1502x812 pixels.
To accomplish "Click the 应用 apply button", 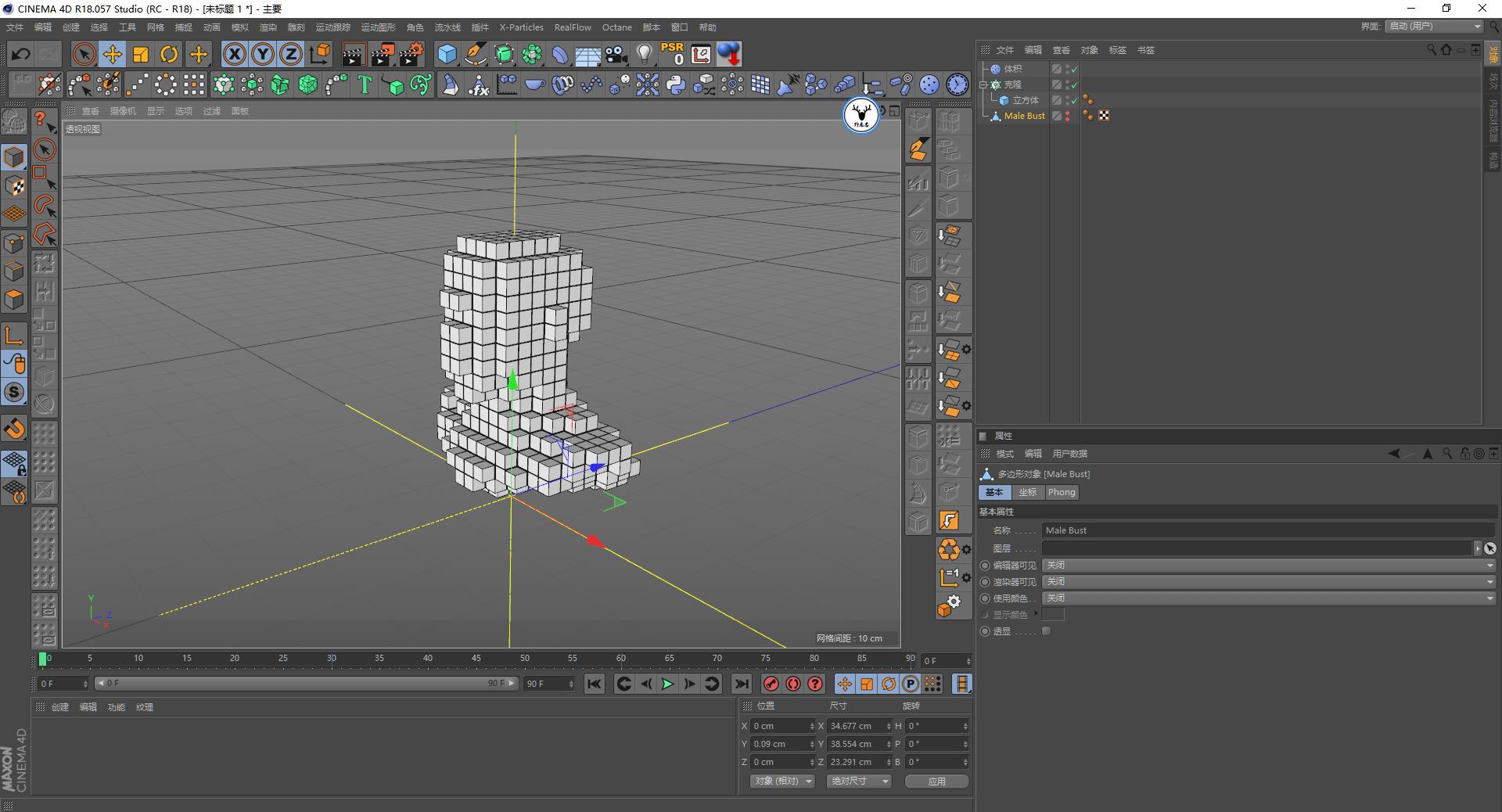I will 936,781.
